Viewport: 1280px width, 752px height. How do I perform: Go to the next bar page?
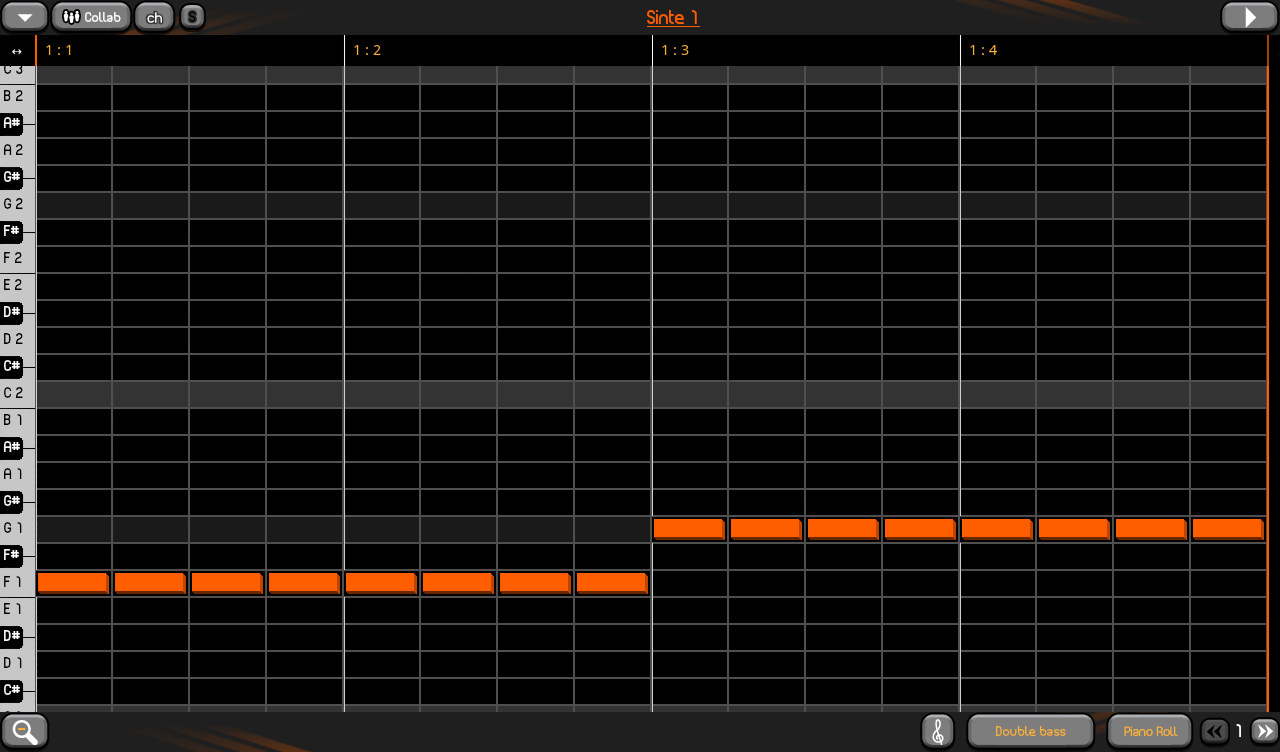click(x=1264, y=731)
